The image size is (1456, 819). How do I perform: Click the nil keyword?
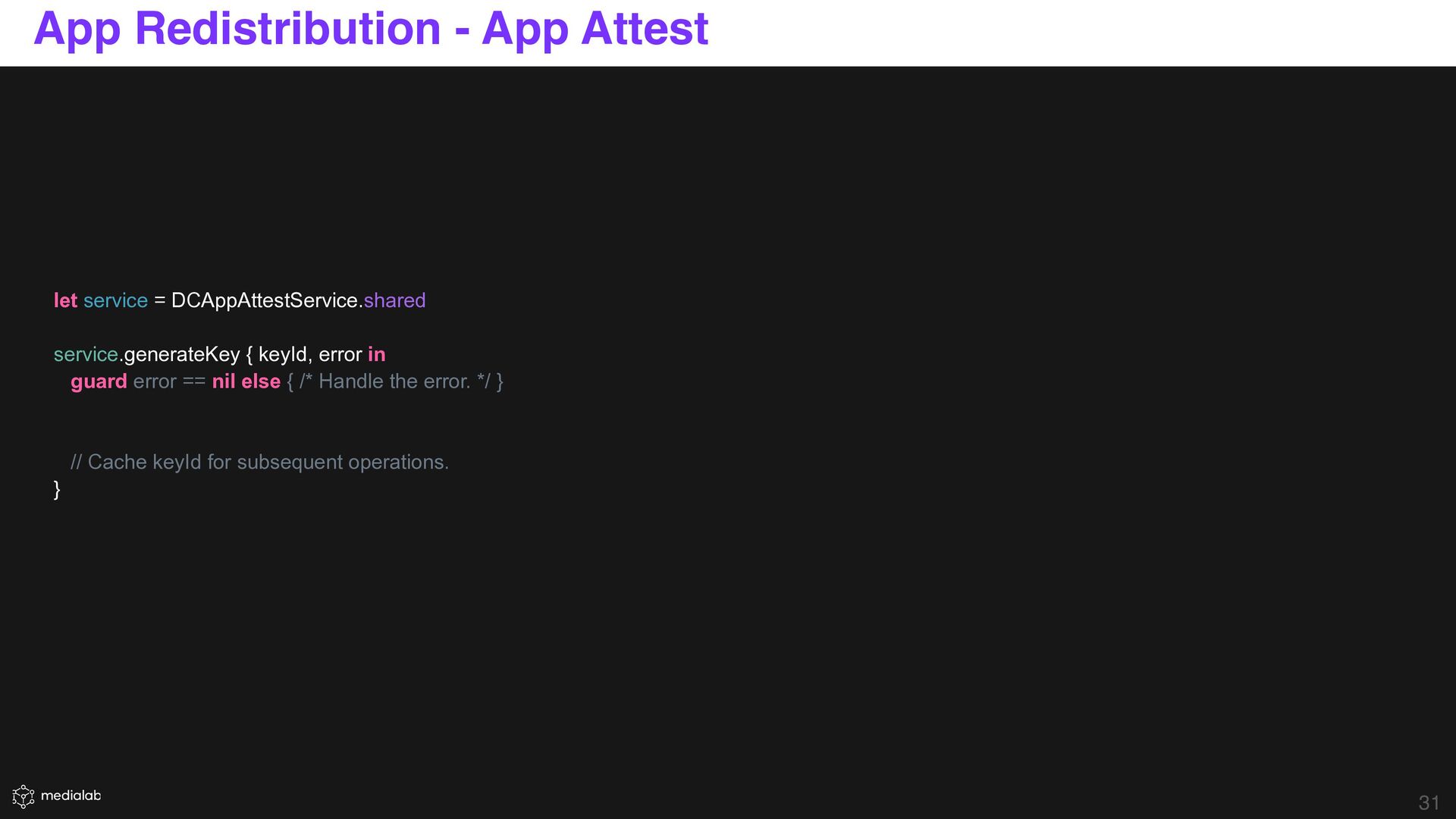[x=224, y=381]
